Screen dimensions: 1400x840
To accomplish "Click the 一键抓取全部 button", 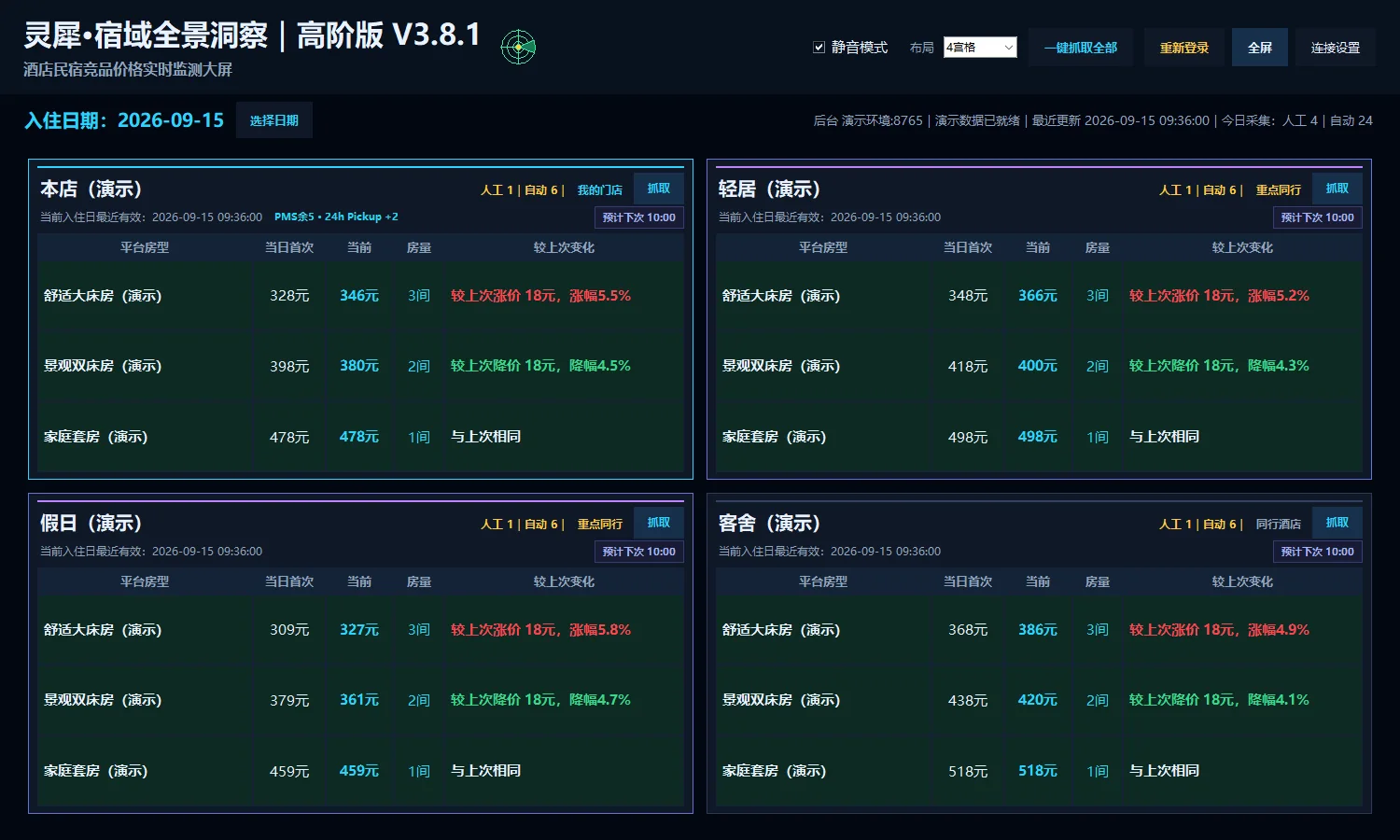I will coord(1081,48).
